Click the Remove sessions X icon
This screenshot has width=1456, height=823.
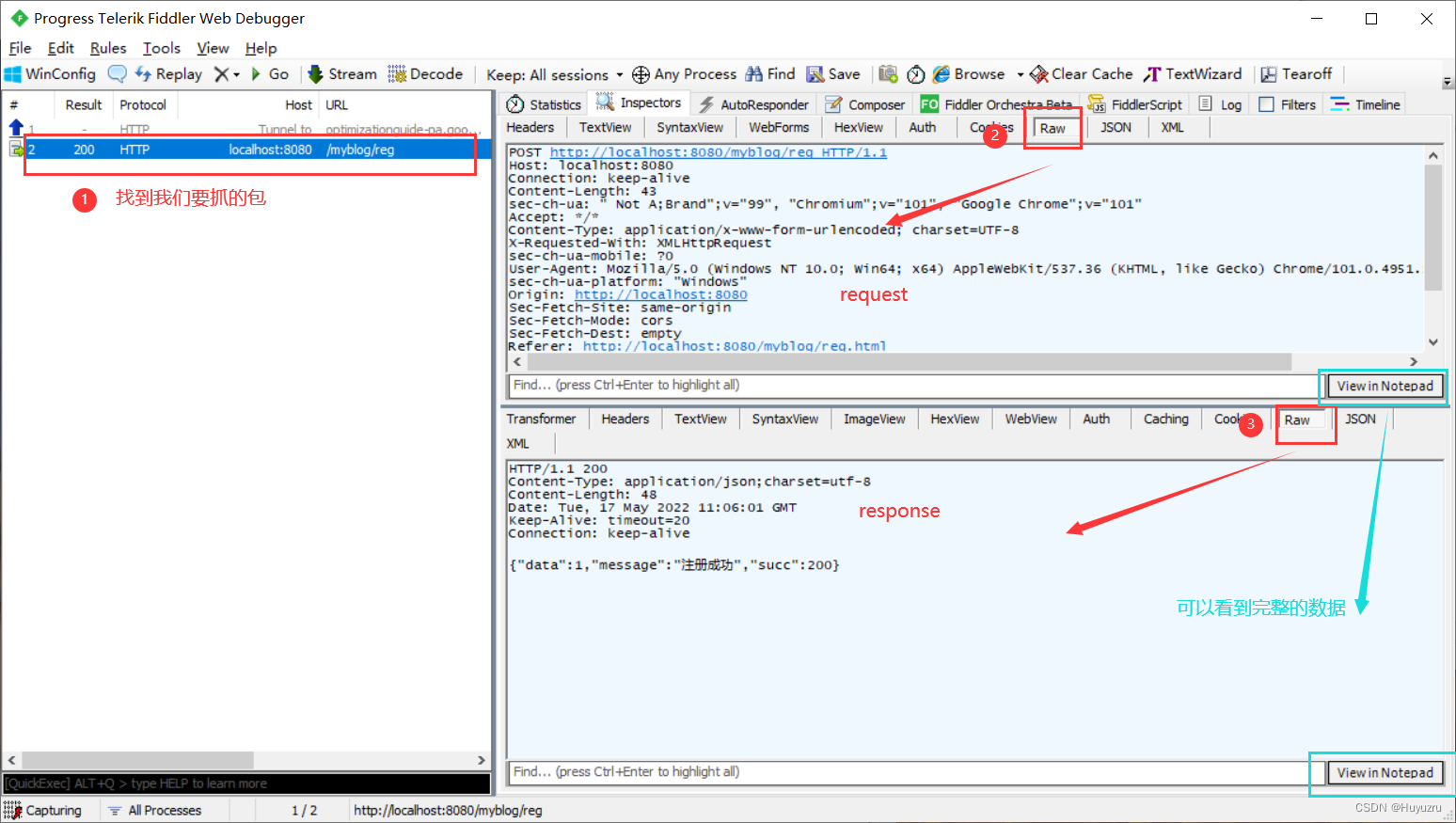click(x=221, y=74)
